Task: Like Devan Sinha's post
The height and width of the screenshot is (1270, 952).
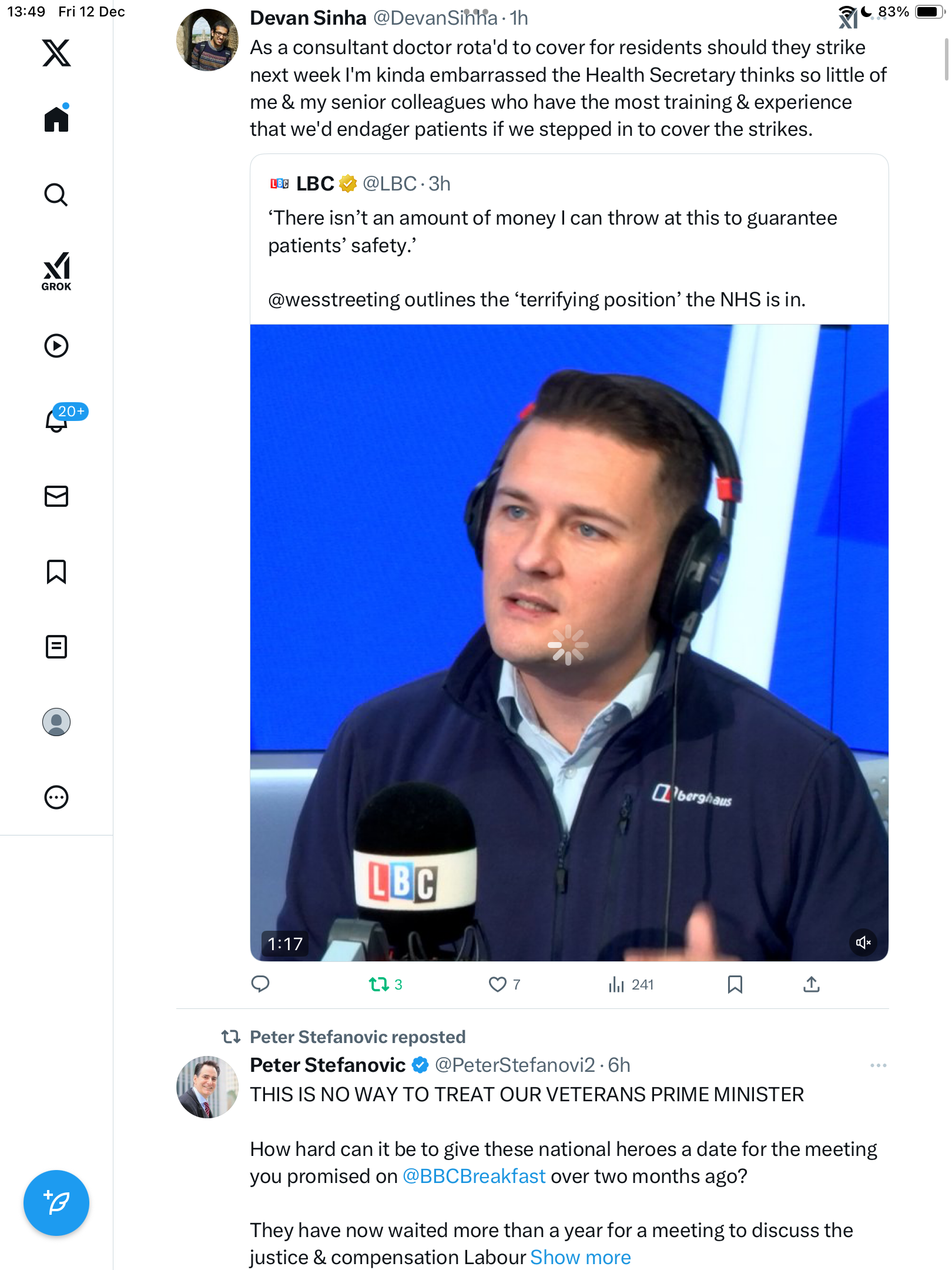Action: [498, 984]
